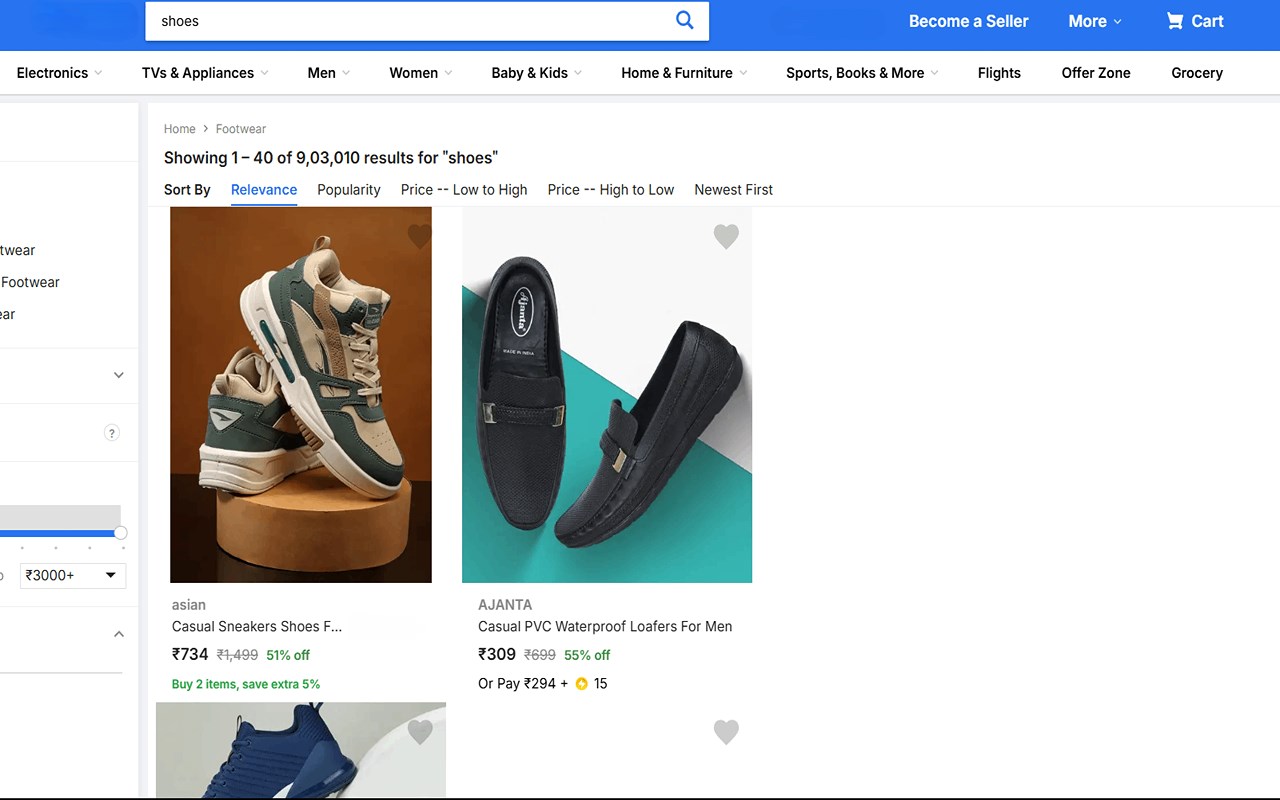Click the AJANTA brand name
Viewport: 1280px width, 800px height.
[505, 605]
